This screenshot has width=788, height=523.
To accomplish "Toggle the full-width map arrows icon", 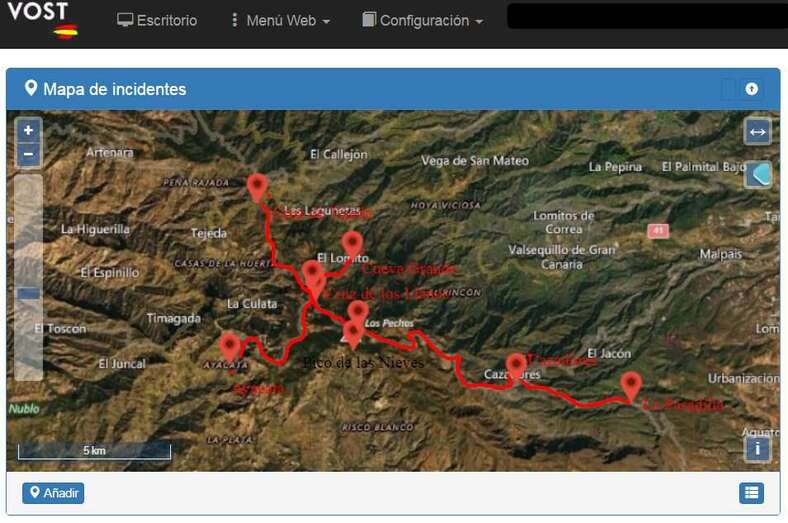I will tap(757, 132).
